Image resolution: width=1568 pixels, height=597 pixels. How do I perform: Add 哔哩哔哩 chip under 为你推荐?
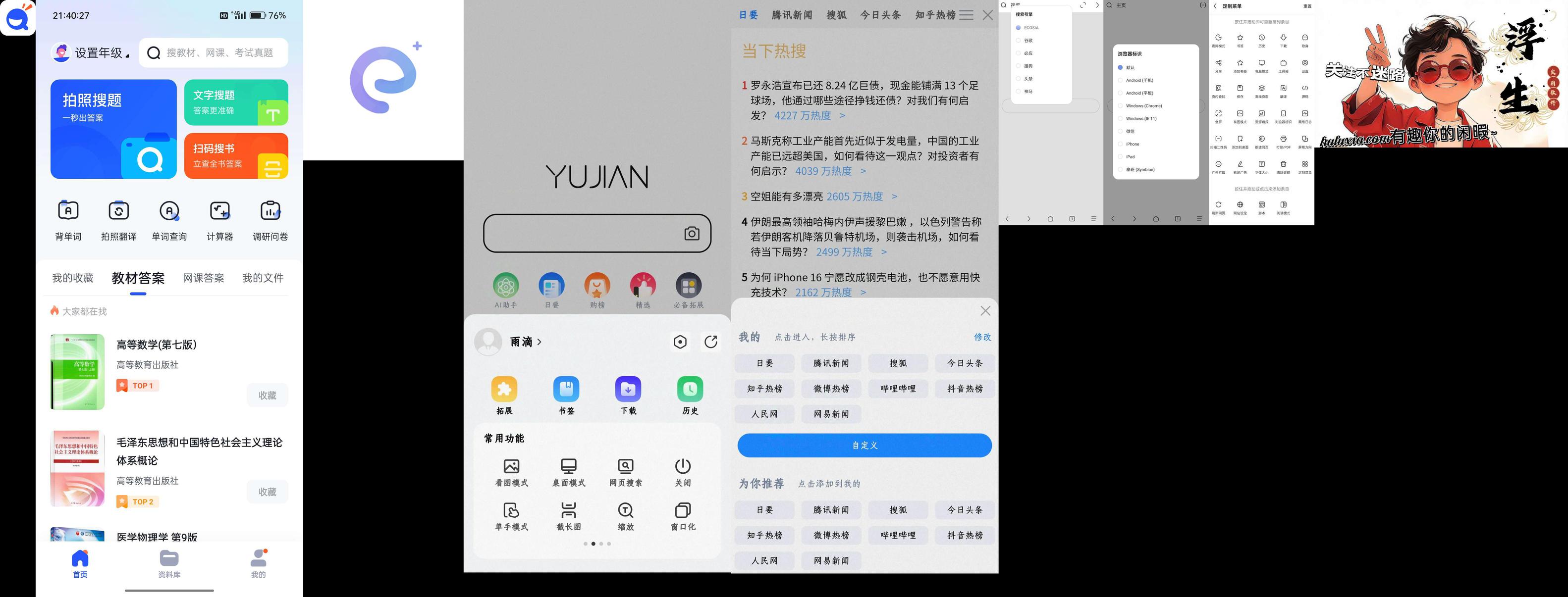pyautogui.click(x=898, y=535)
